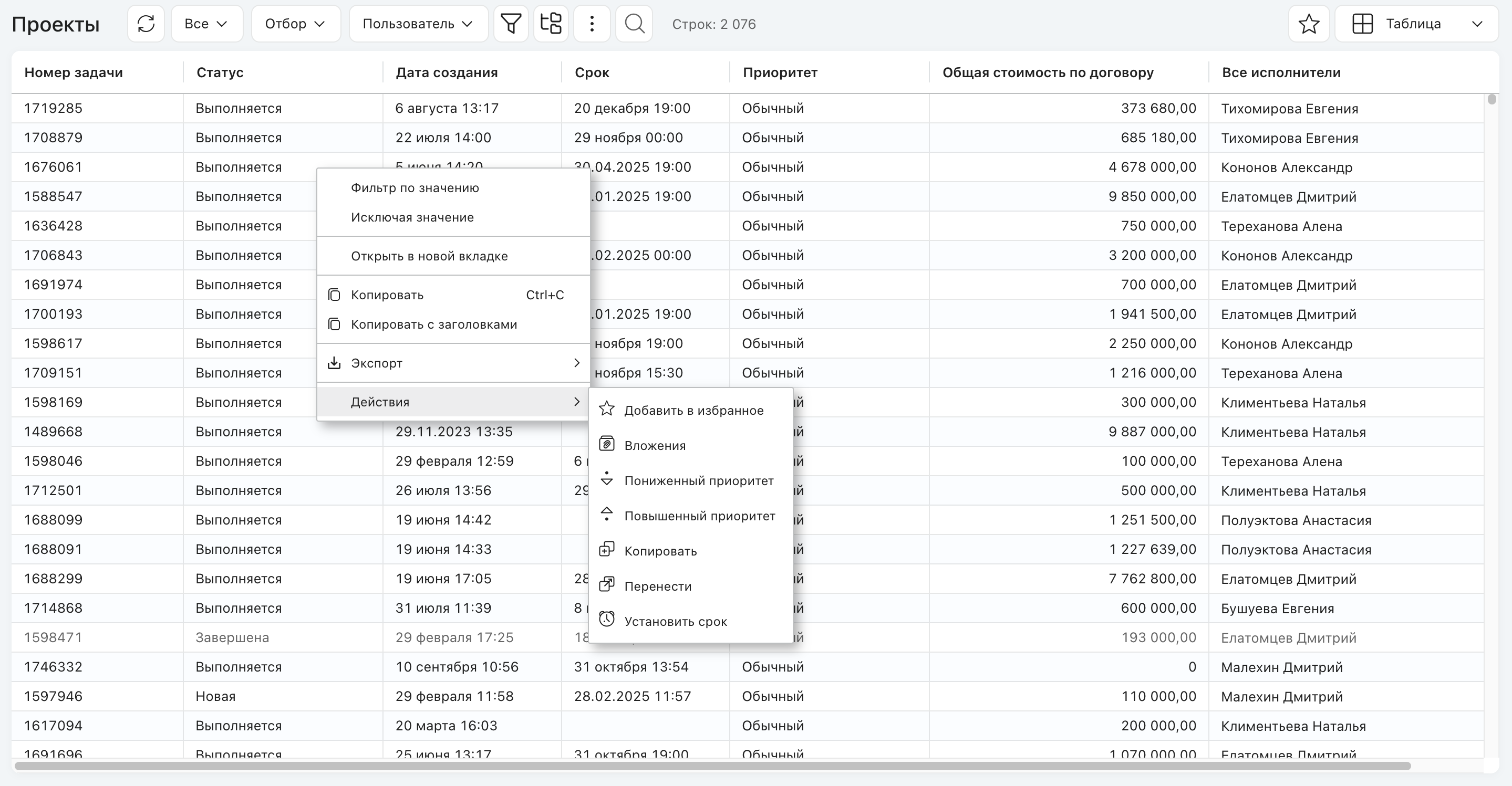The height and width of the screenshot is (786, 1512).
Task: Select Копировать с заголовками entry
Action: [x=453, y=324]
